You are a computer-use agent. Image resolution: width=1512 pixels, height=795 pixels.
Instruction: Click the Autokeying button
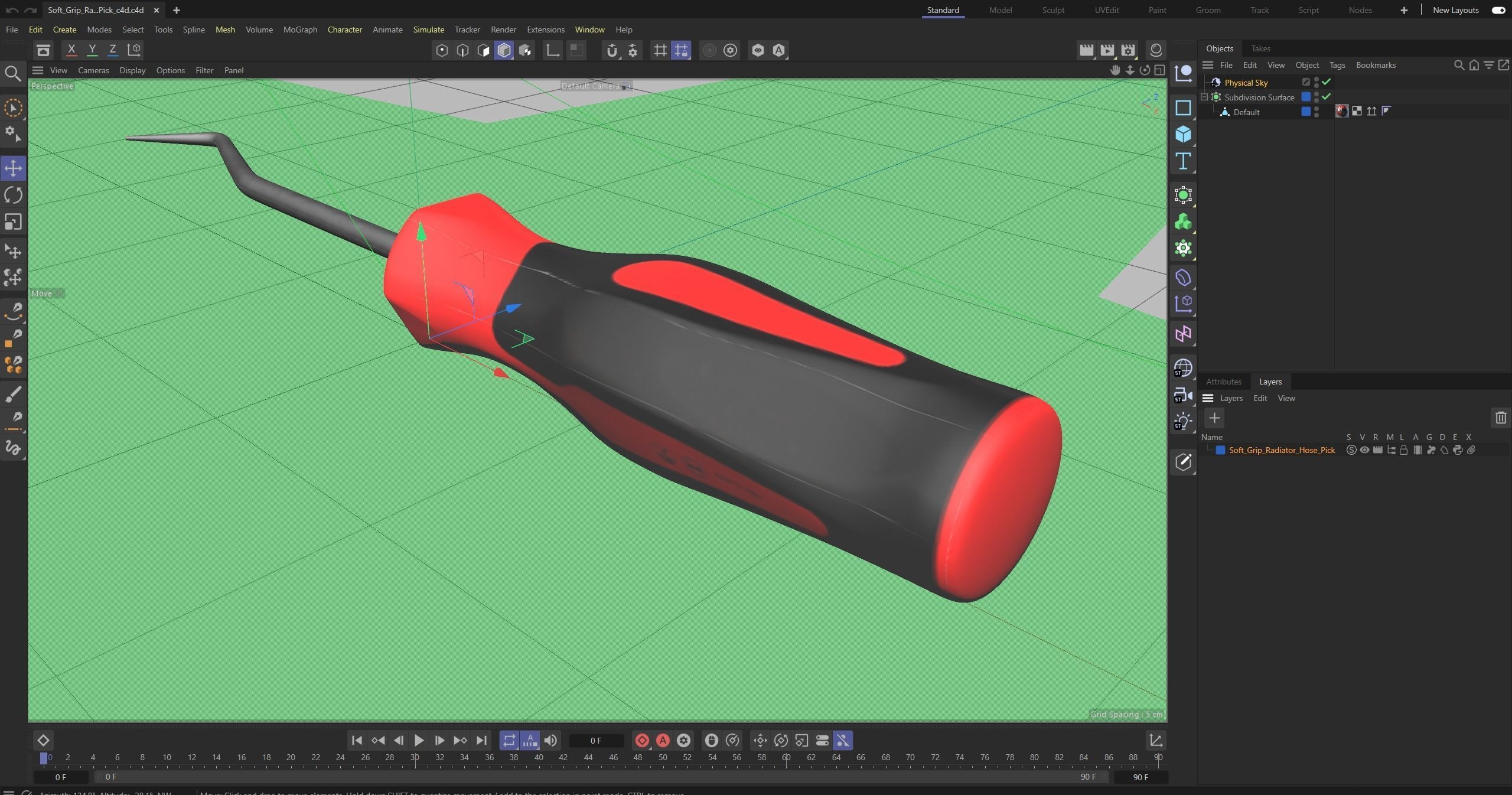pos(663,740)
